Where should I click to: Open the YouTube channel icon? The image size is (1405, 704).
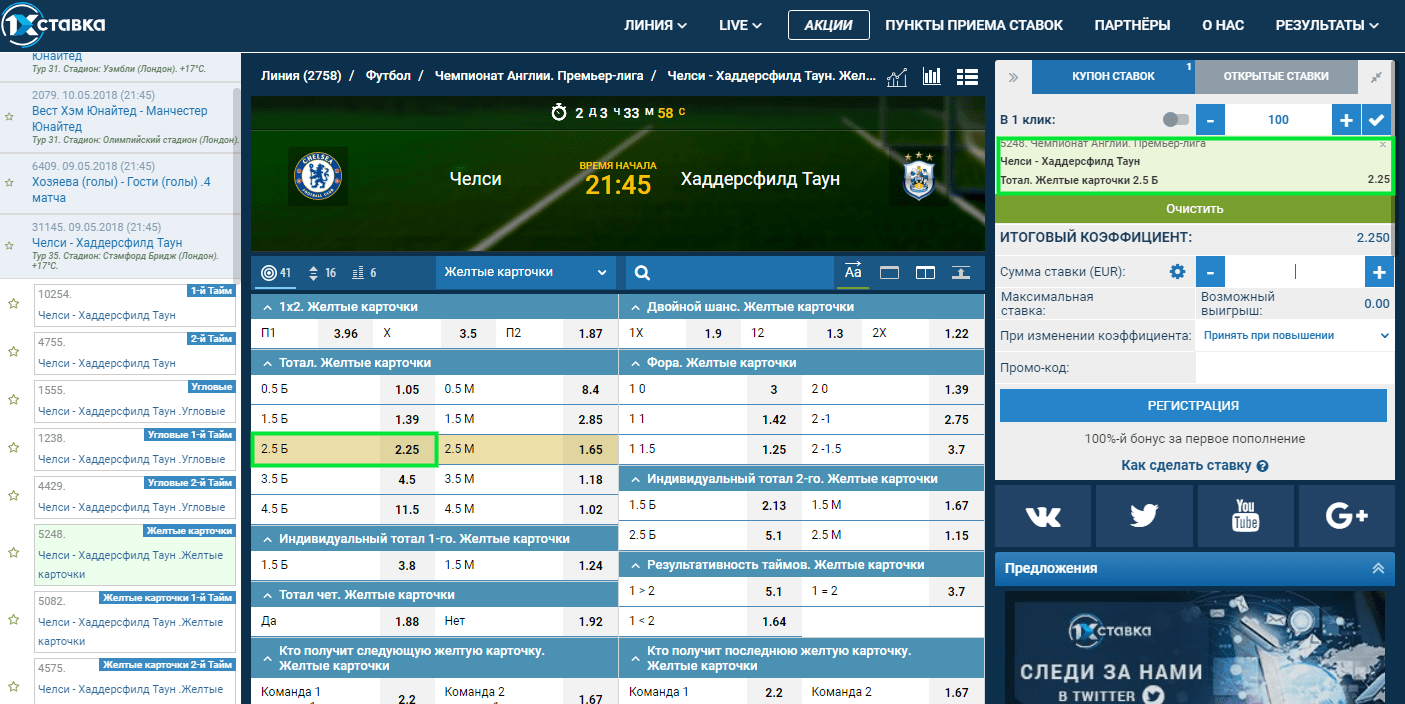pyautogui.click(x=1245, y=516)
